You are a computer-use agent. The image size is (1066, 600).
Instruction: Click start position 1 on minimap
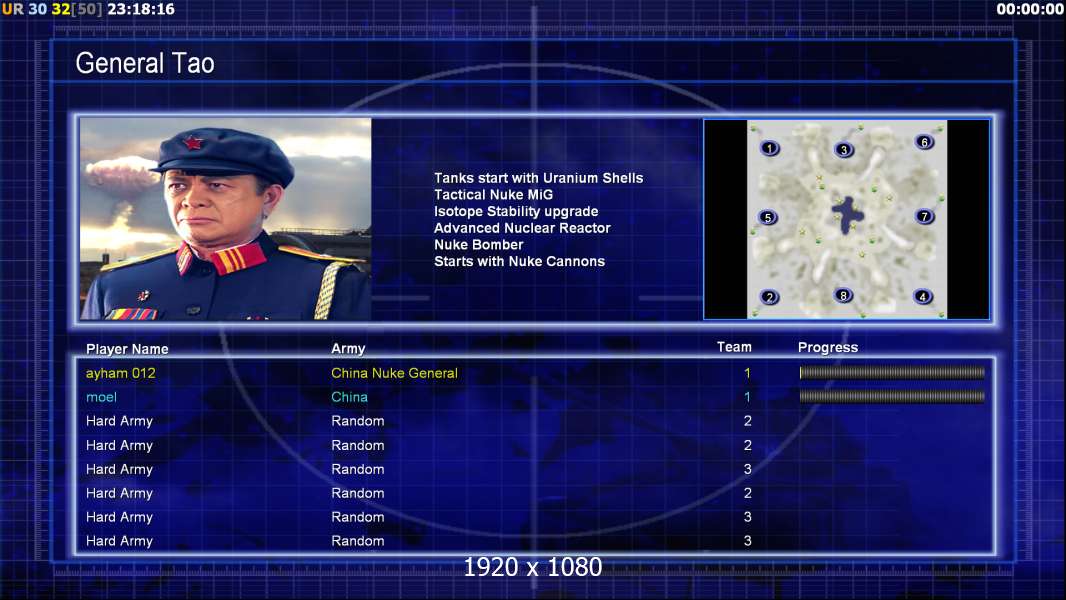[x=770, y=148]
